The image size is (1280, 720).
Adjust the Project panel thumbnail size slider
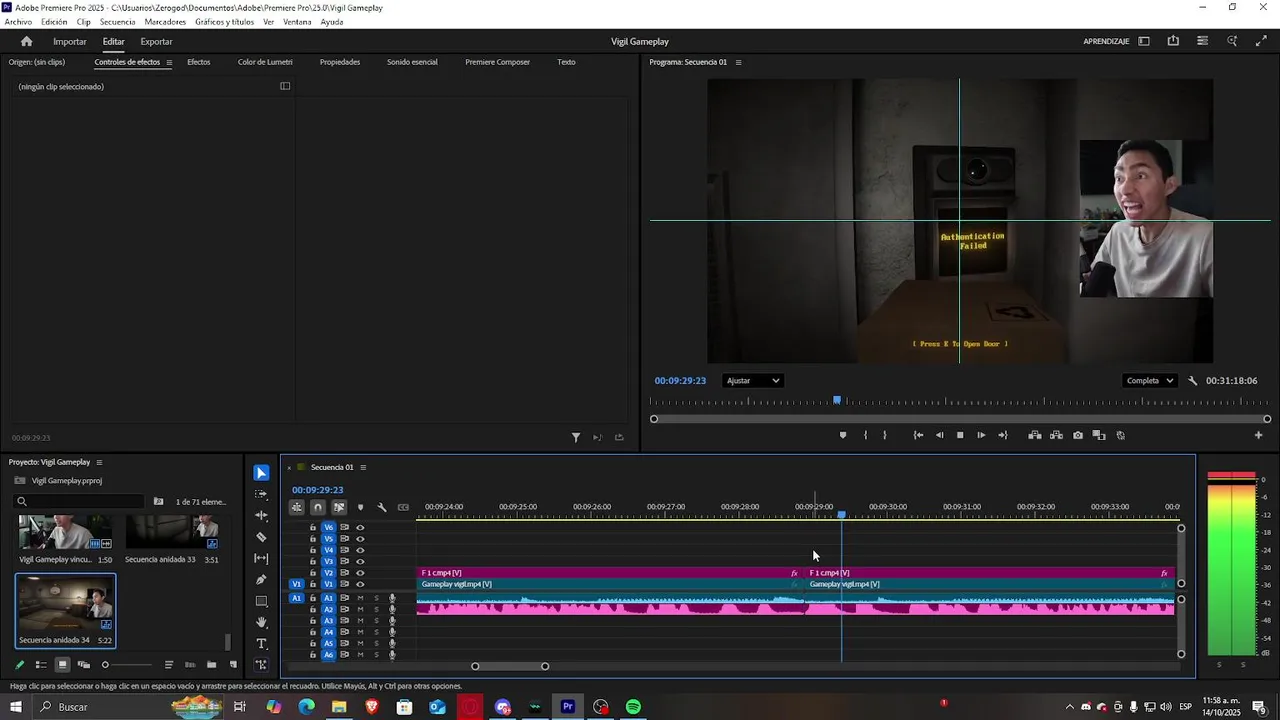pyautogui.click(x=105, y=665)
